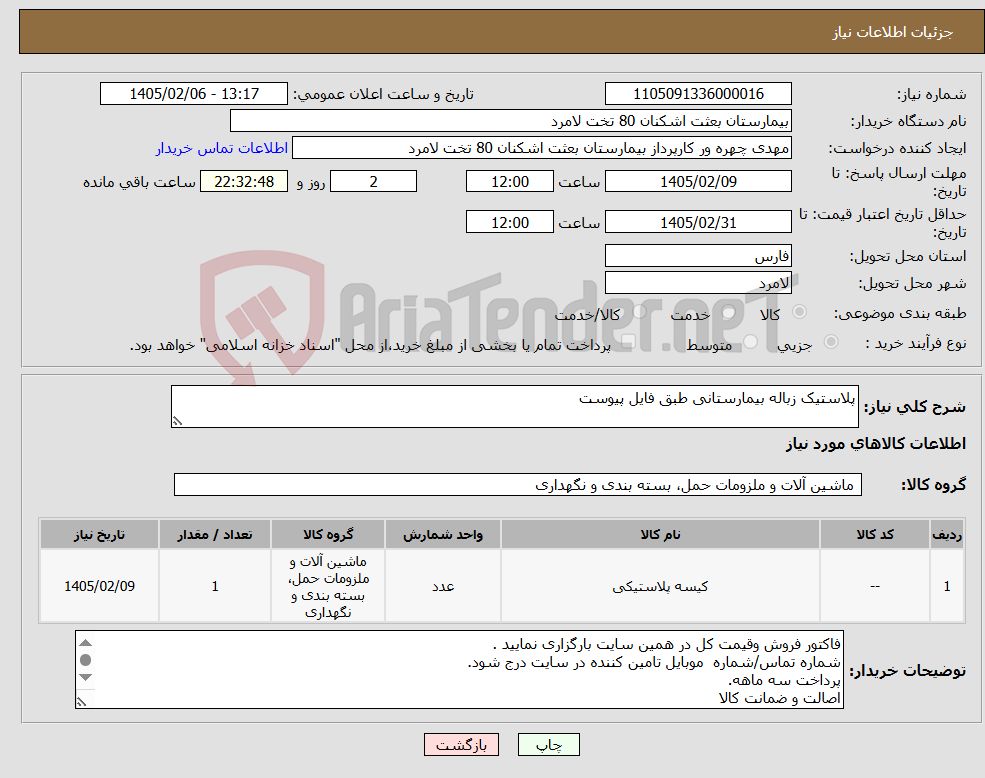
Task: Click general description text area پلاستیک زباله
Action: [514, 407]
